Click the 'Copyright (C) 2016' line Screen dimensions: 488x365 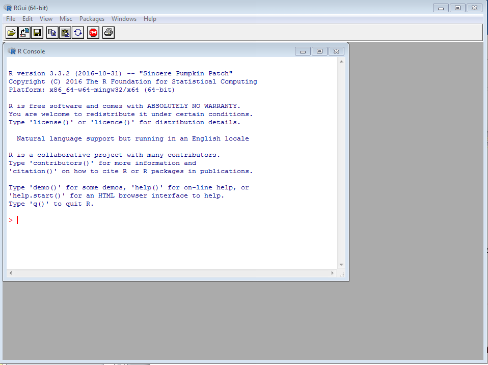133,82
